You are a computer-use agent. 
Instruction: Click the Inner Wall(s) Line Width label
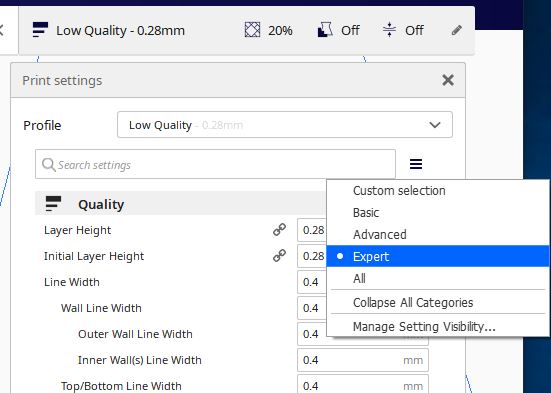coord(140,360)
